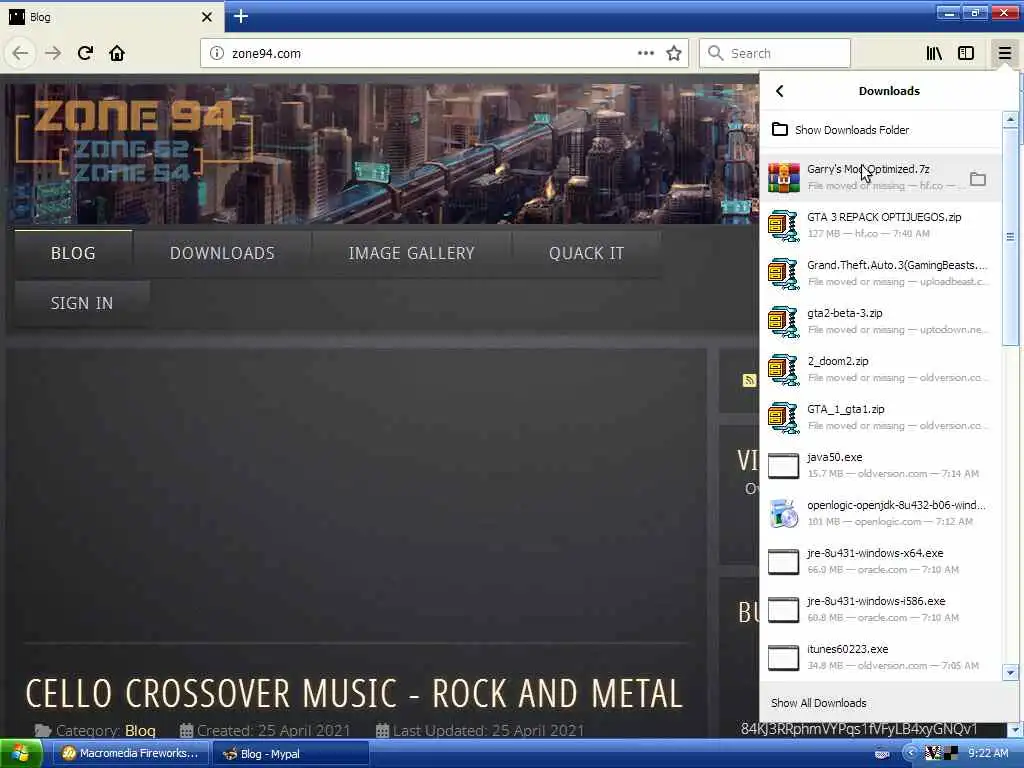The height and width of the screenshot is (768, 1024).
Task: Expand hidden system tray icons arrow
Action: tap(910, 754)
